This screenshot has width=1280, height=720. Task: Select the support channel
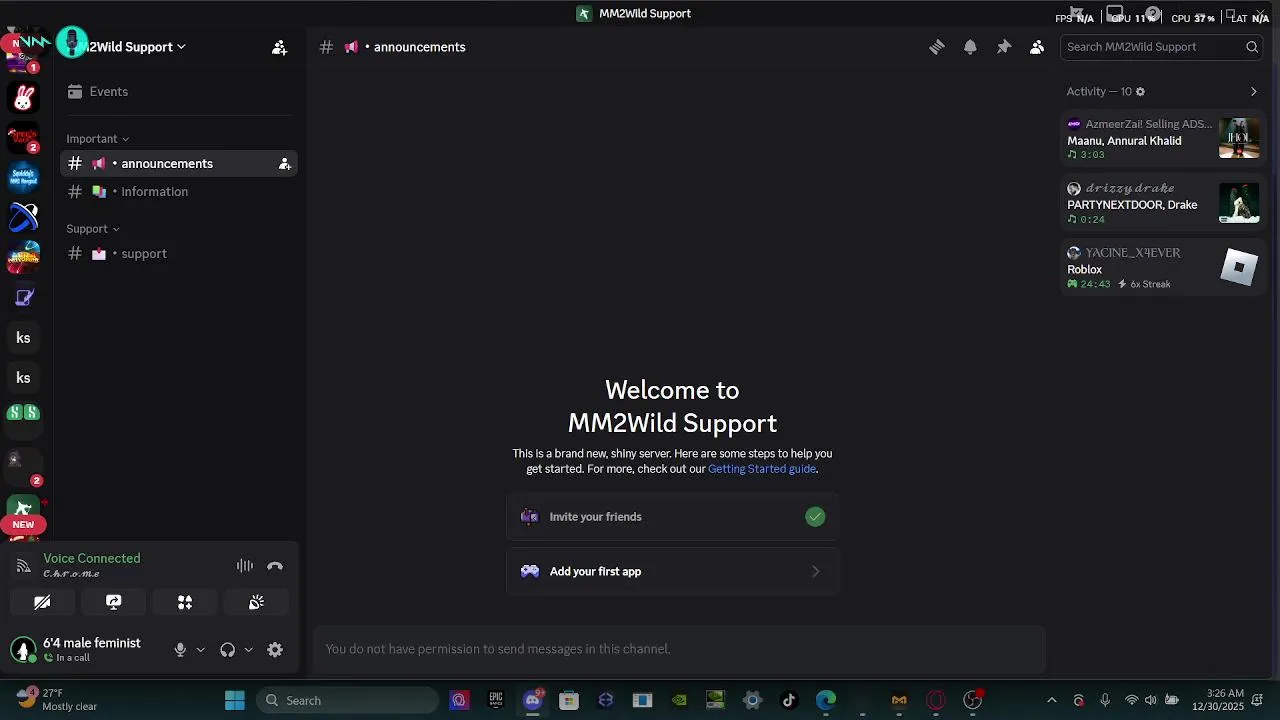(179, 254)
